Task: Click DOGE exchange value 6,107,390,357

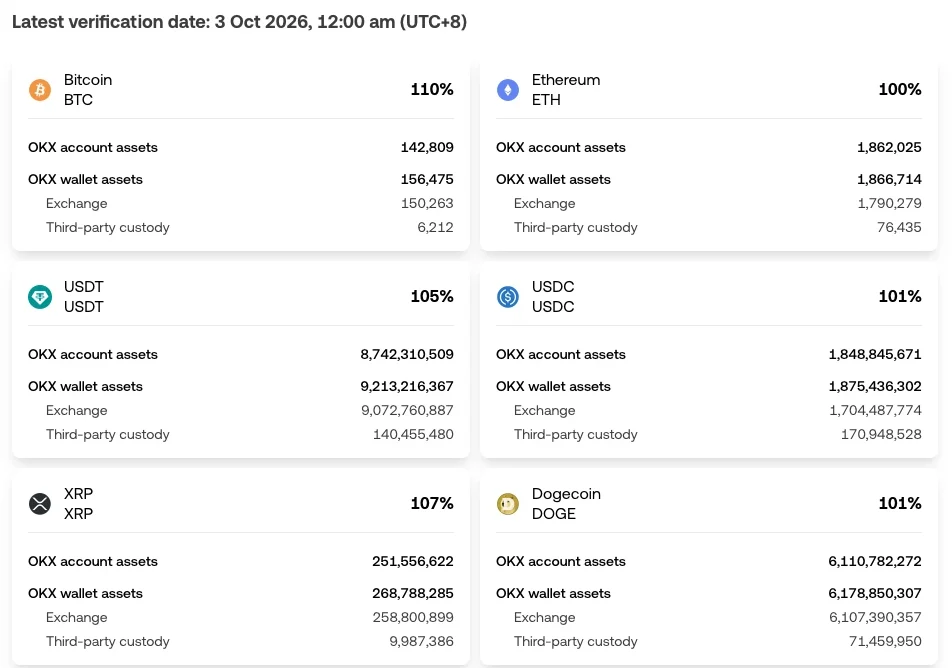Action: tap(876, 618)
